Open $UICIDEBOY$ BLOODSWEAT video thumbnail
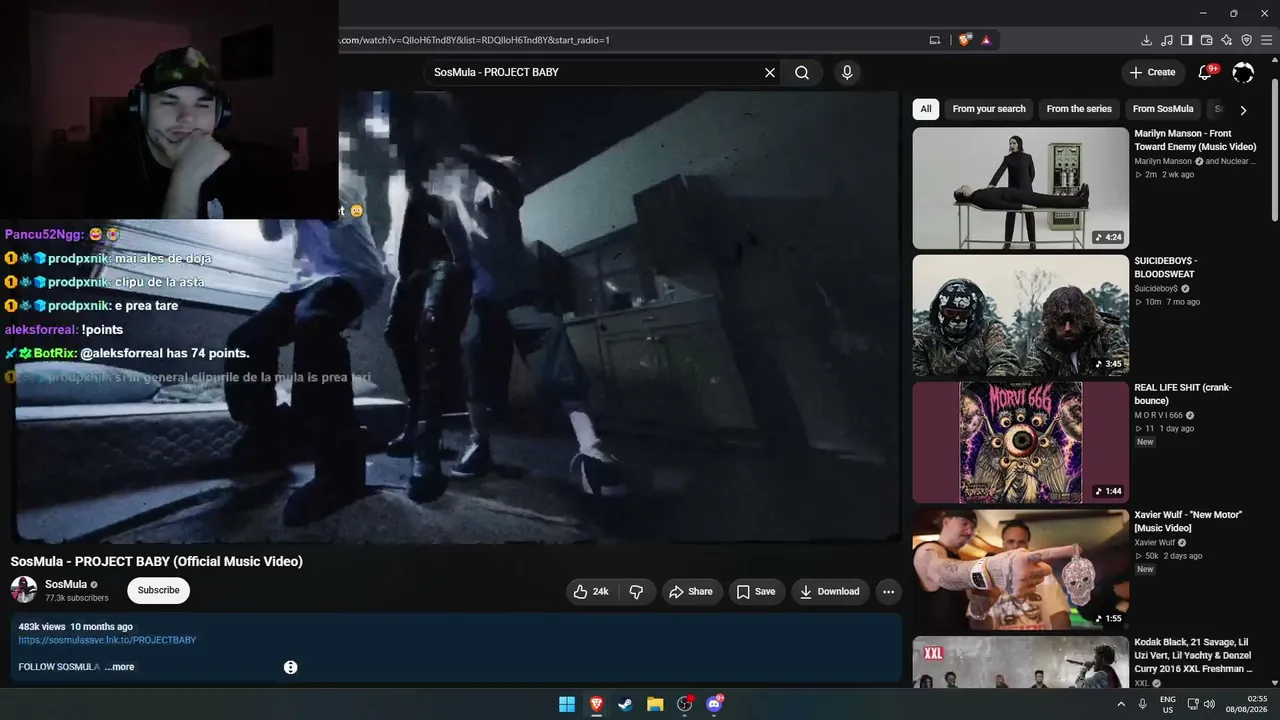 coord(1020,315)
